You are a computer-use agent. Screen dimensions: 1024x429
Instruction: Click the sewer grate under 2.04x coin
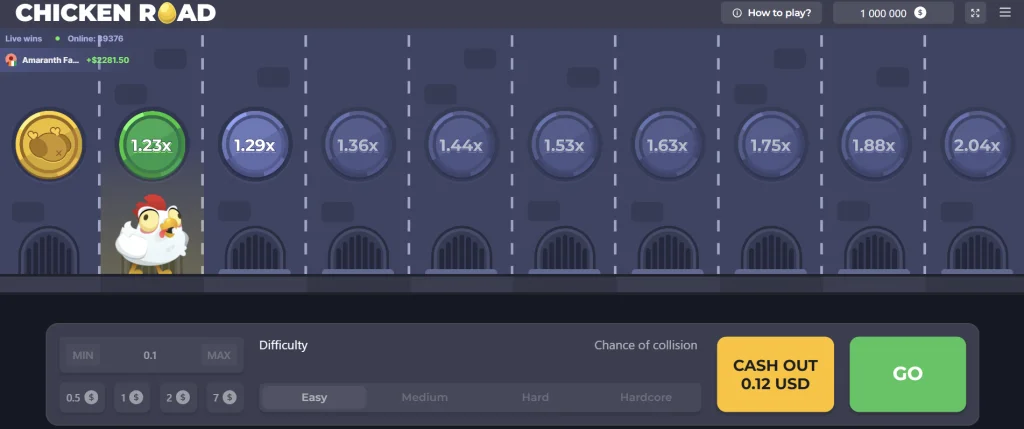click(x=977, y=250)
